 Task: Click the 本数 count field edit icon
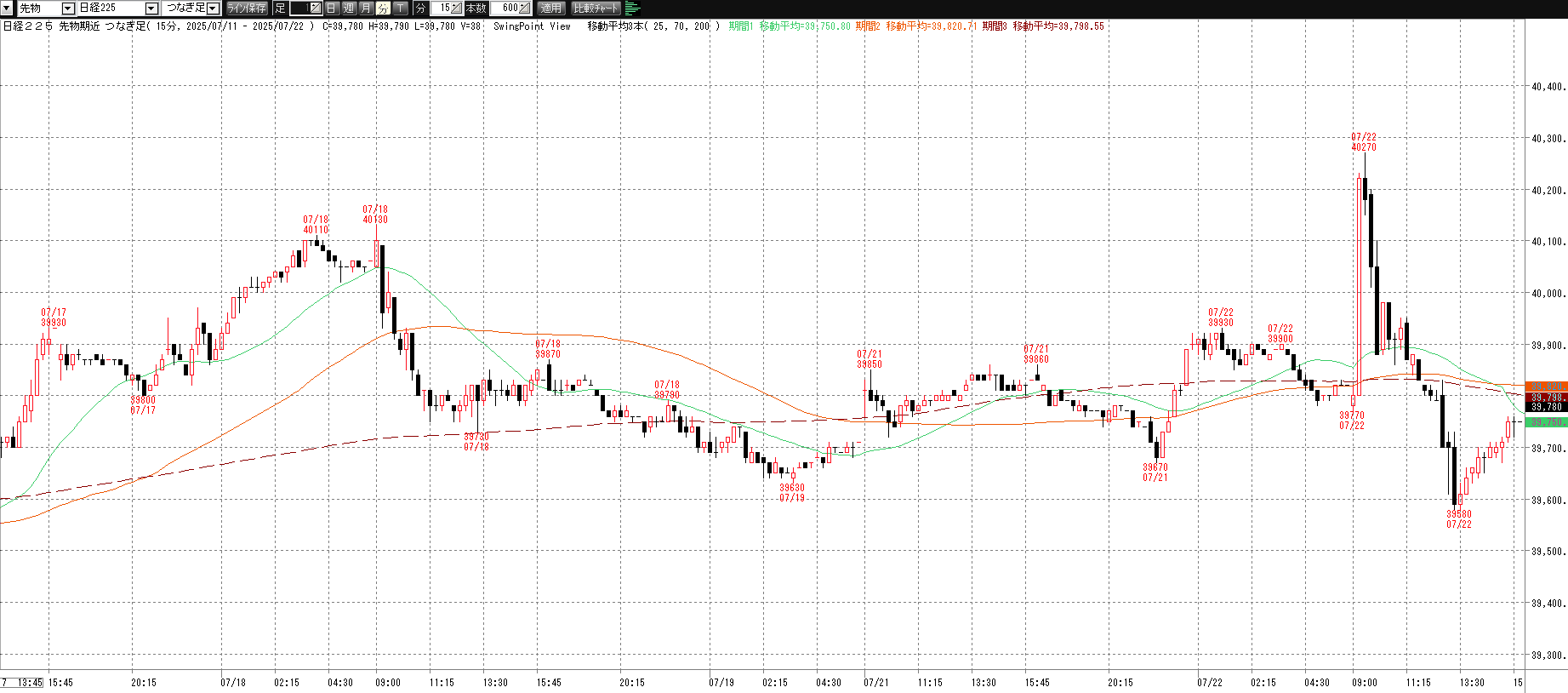[524, 9]
